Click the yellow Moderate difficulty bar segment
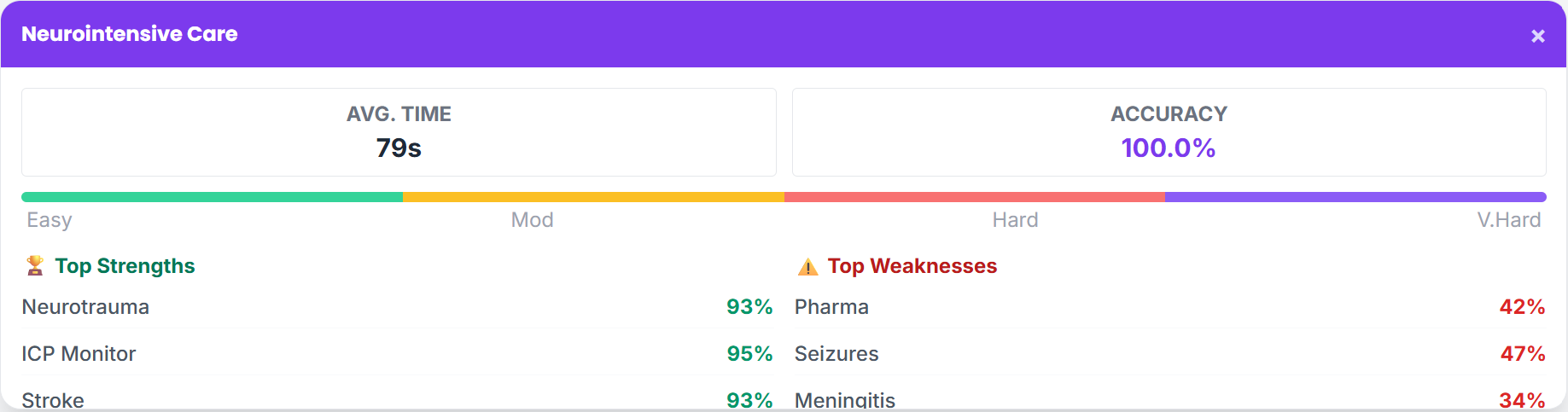 [x=593, y=197]
